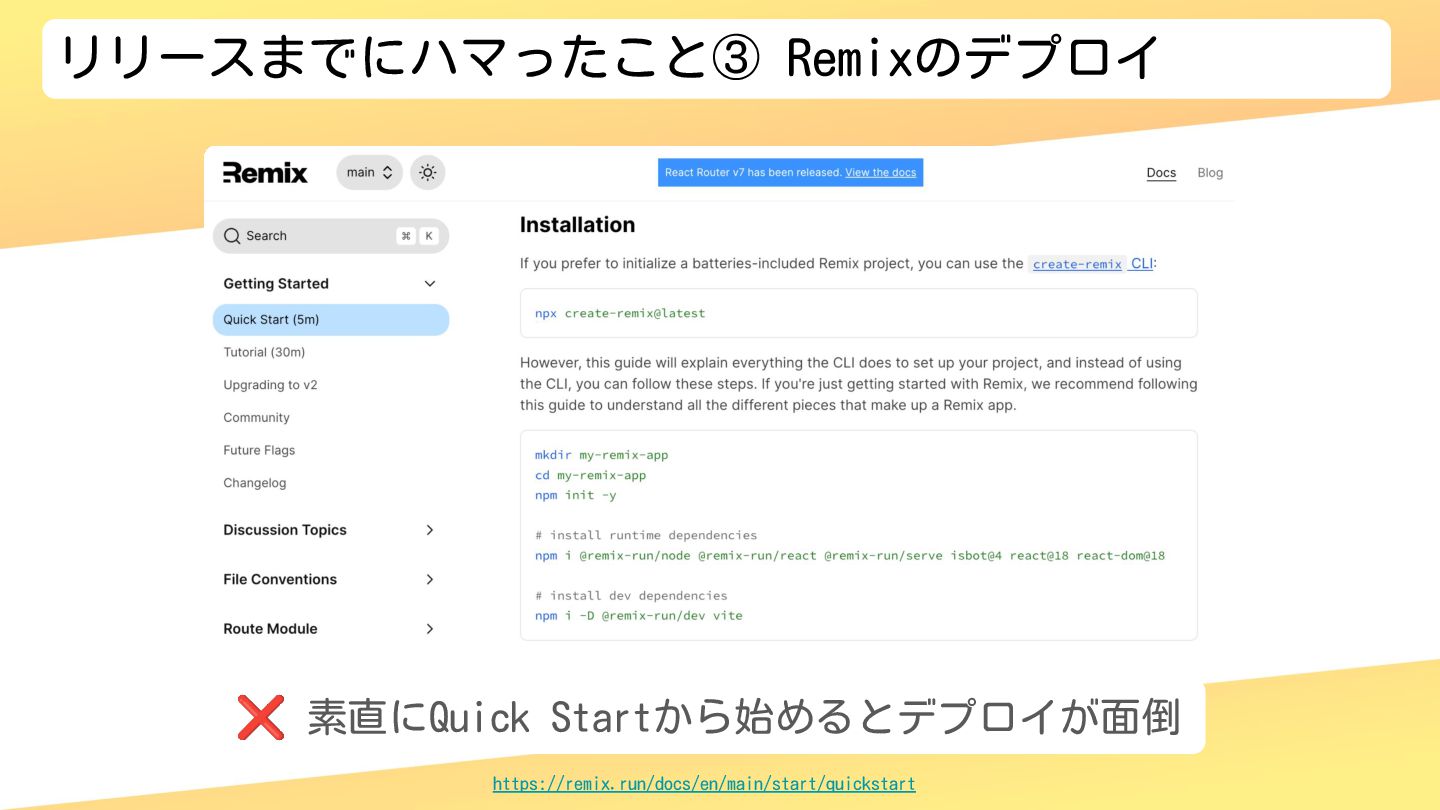This screenshot has height=810, width=1440.
Task: Expand the File Conventions section
Action: pos(430,579)
